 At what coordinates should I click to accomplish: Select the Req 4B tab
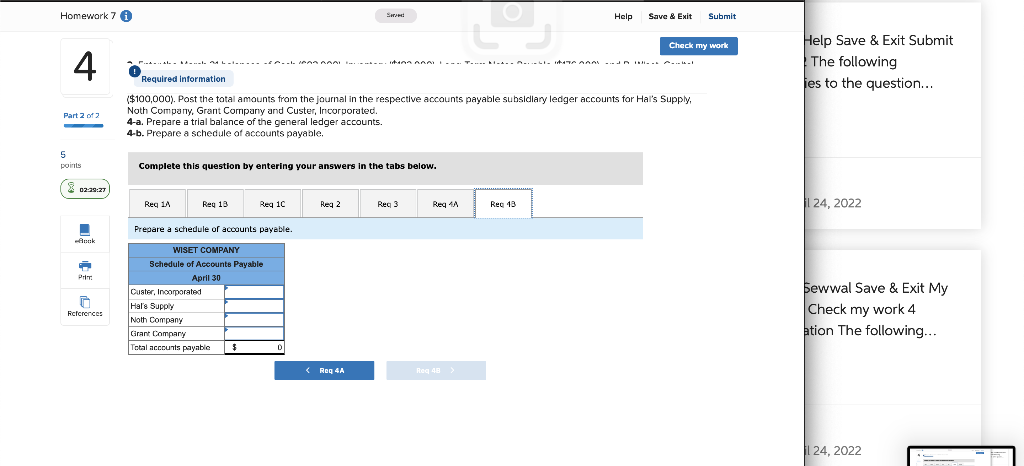[503, 204]
